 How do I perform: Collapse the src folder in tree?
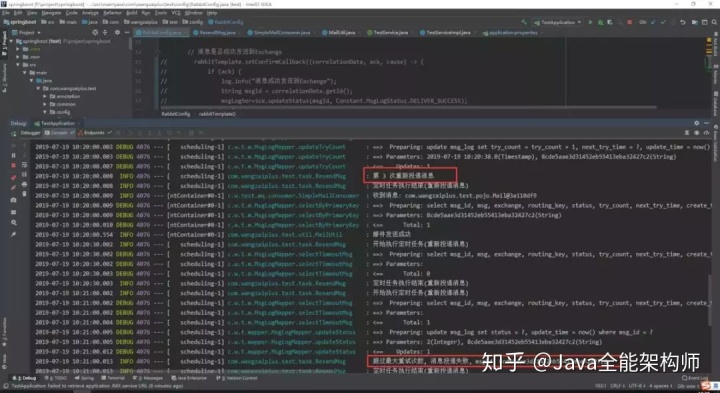pyautogui.click(x=18, y=65)
